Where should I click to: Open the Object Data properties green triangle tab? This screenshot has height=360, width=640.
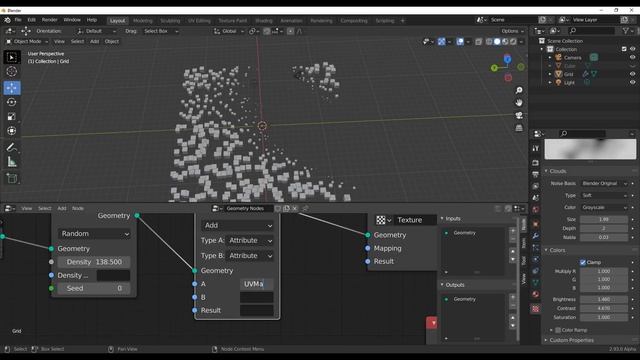536,282
